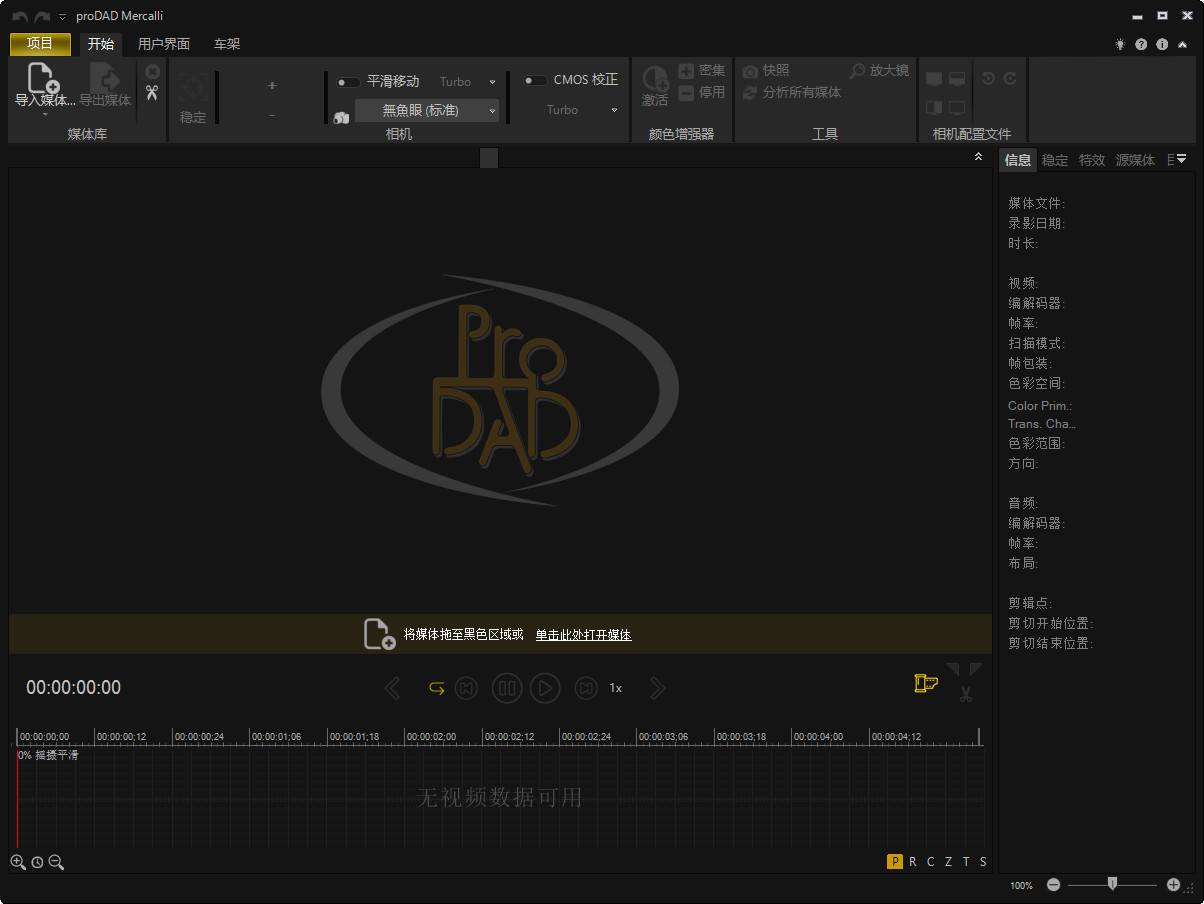
Task: Open the Source Media (源媒体) panel tab
Action: [1135, 160]
